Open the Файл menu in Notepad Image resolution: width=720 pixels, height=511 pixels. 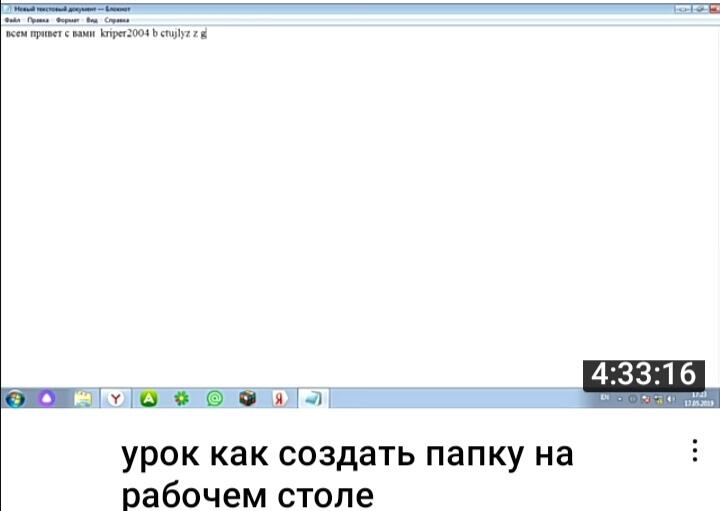tap(12, 20)
